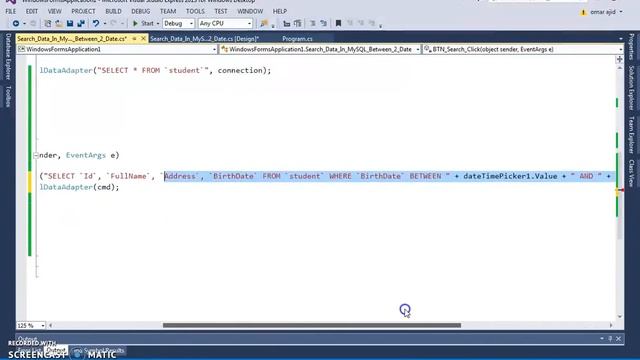This screenshot has height=360, width=640.
Task: Click the comment out lines icon
Action: click(312, 24)
